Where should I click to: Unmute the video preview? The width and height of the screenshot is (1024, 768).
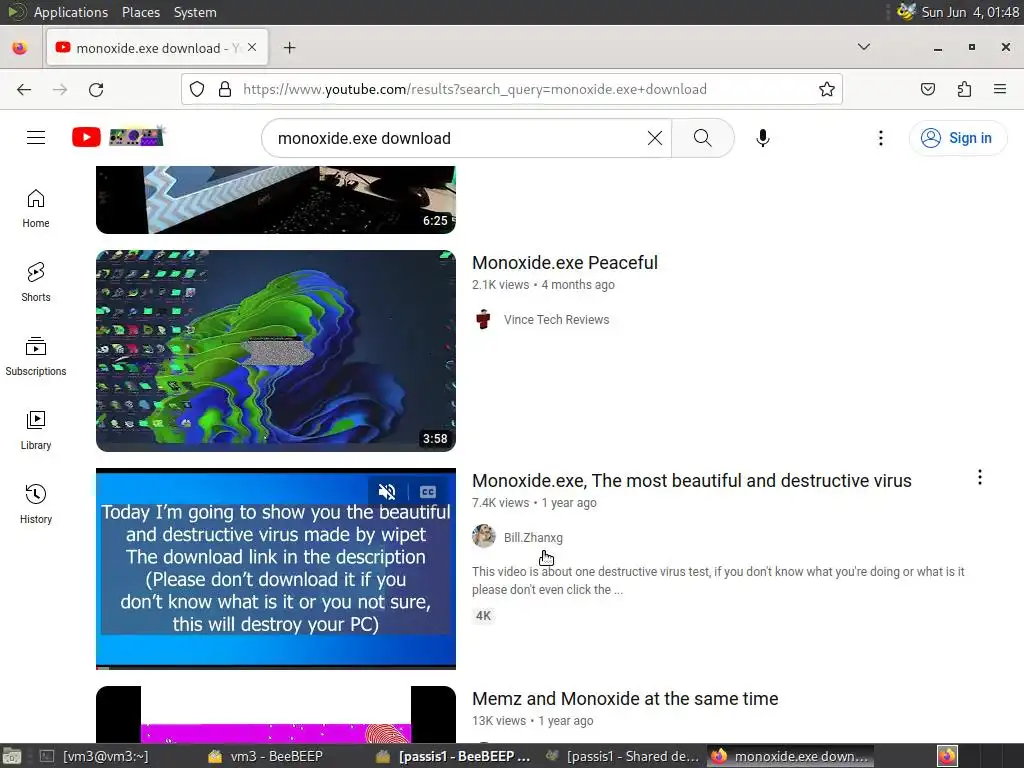click(387, 491)
